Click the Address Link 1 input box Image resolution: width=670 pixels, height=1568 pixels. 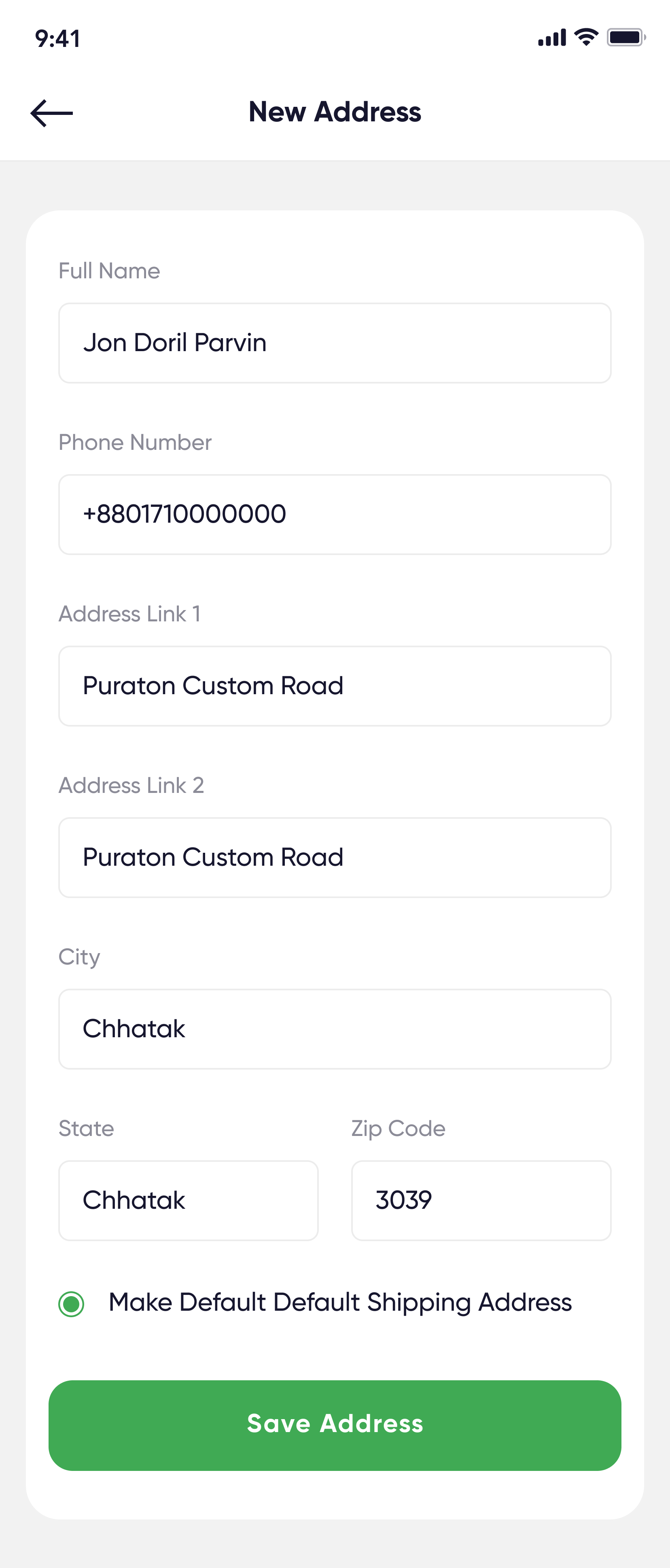(335, 686)
